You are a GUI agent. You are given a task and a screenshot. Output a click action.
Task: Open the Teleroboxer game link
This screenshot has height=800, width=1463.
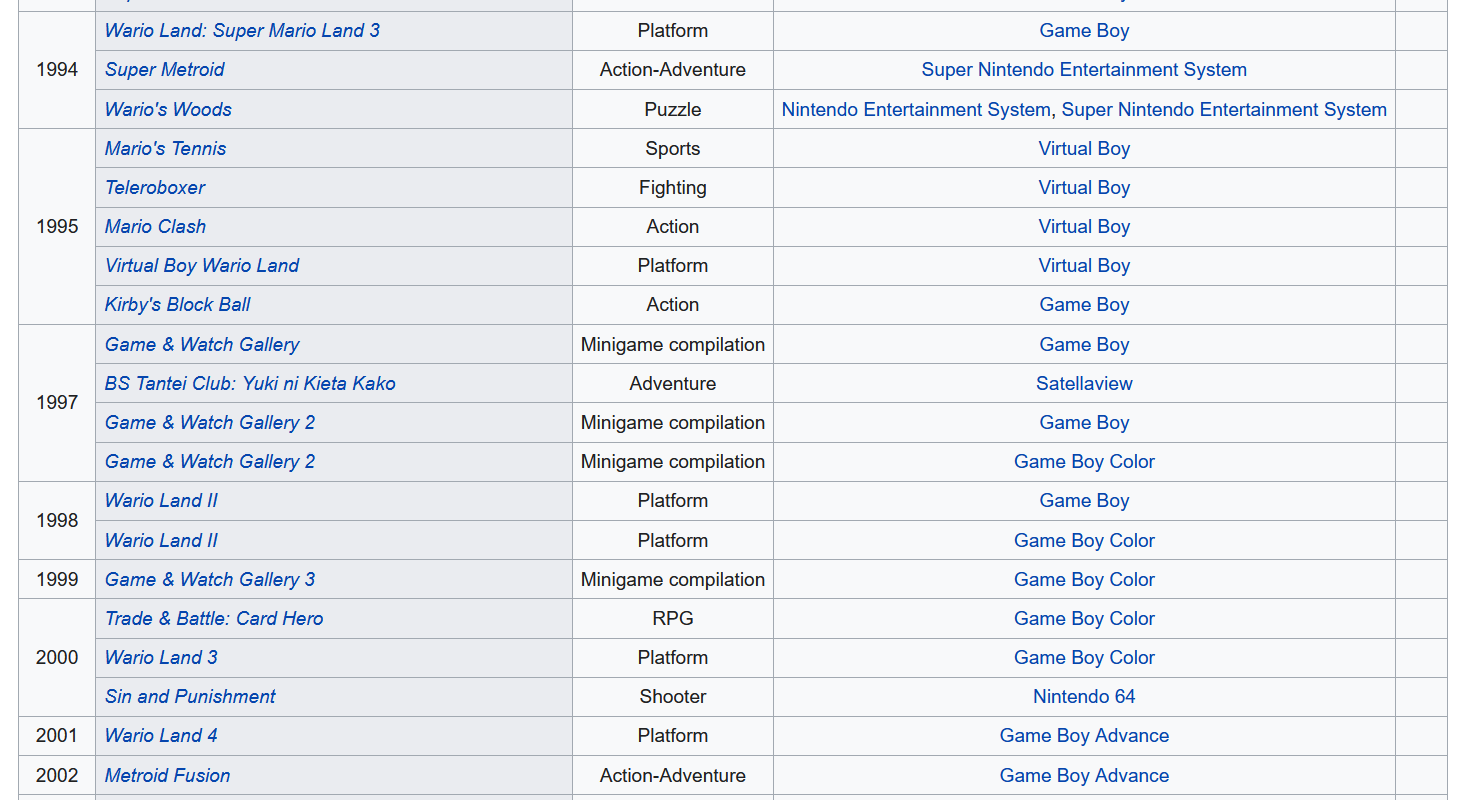tap(155, 188)
